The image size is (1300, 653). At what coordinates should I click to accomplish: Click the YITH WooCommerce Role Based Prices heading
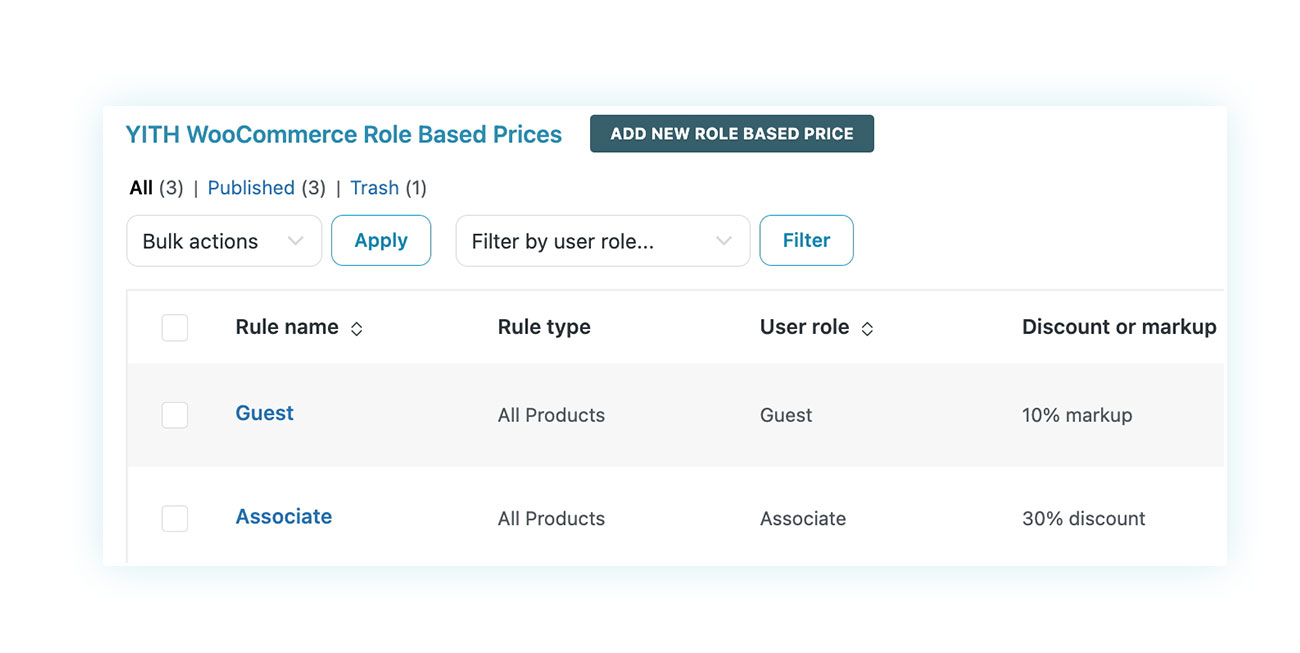(x=344, y=134)
